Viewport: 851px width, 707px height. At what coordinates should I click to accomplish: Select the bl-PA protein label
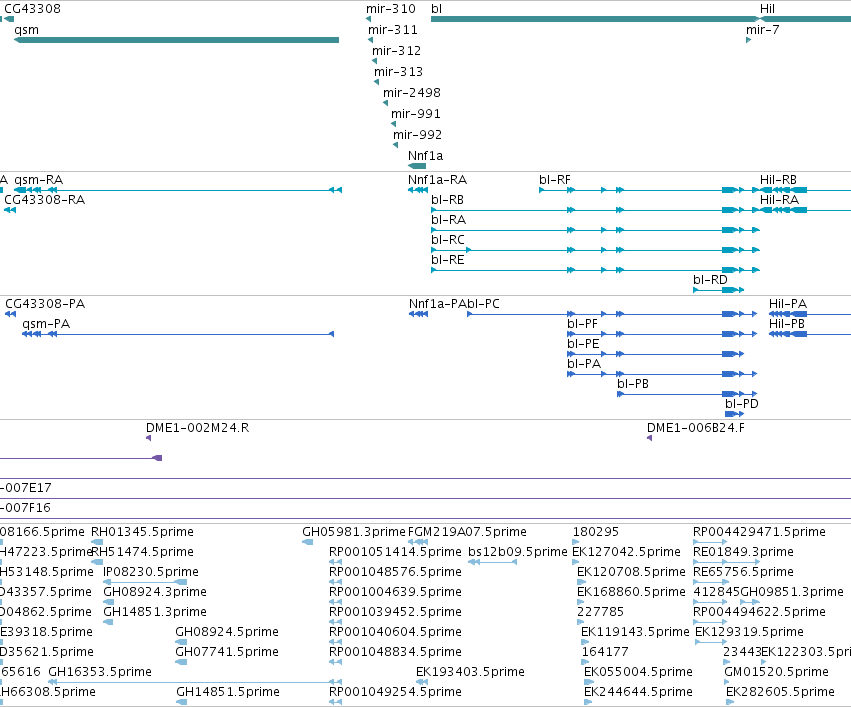[x=584, y=364]
